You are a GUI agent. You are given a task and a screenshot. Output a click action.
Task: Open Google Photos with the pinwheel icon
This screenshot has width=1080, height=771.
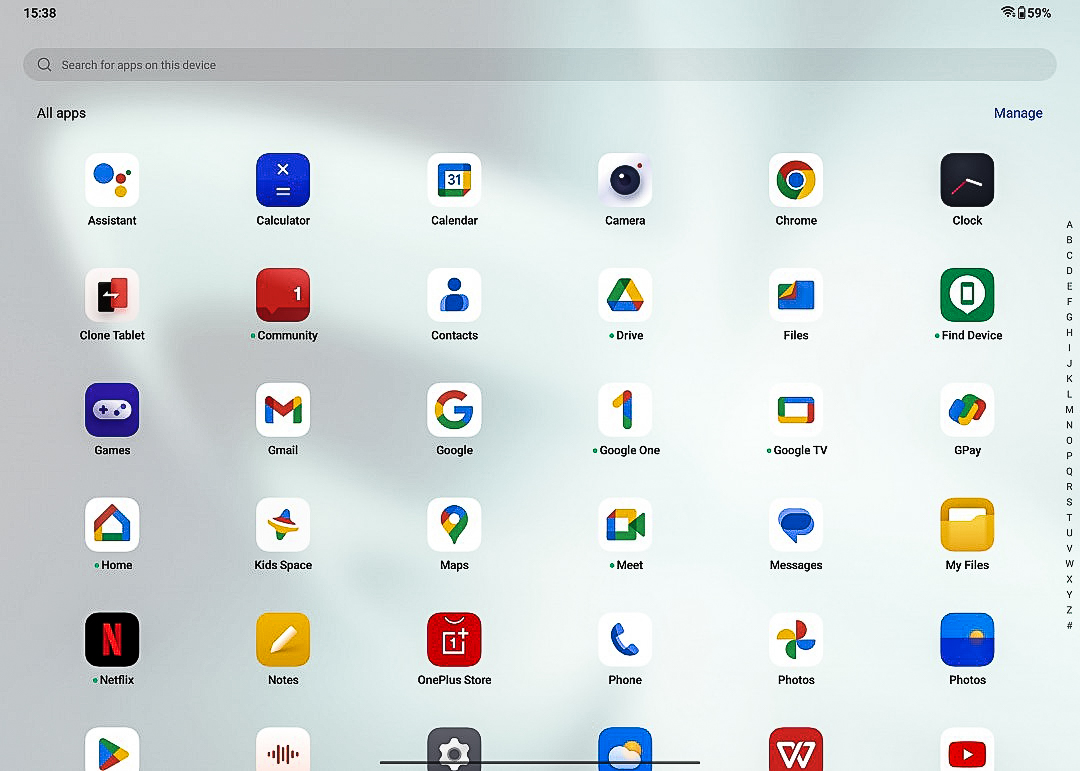tap(796, 639)
